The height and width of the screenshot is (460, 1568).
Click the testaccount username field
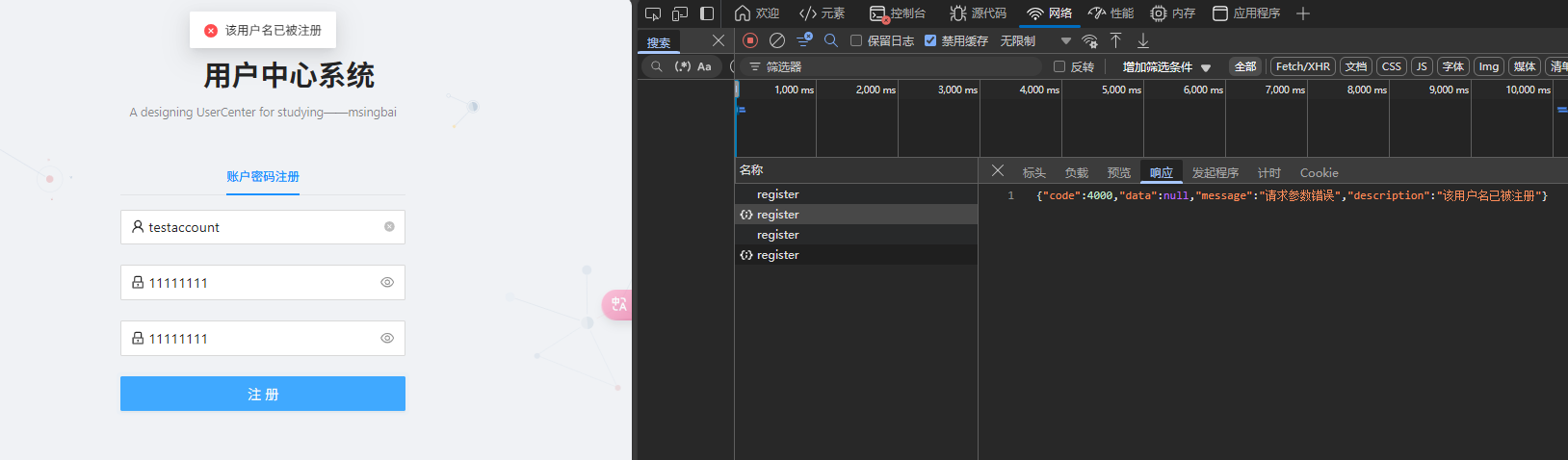(x=263, y=227)
